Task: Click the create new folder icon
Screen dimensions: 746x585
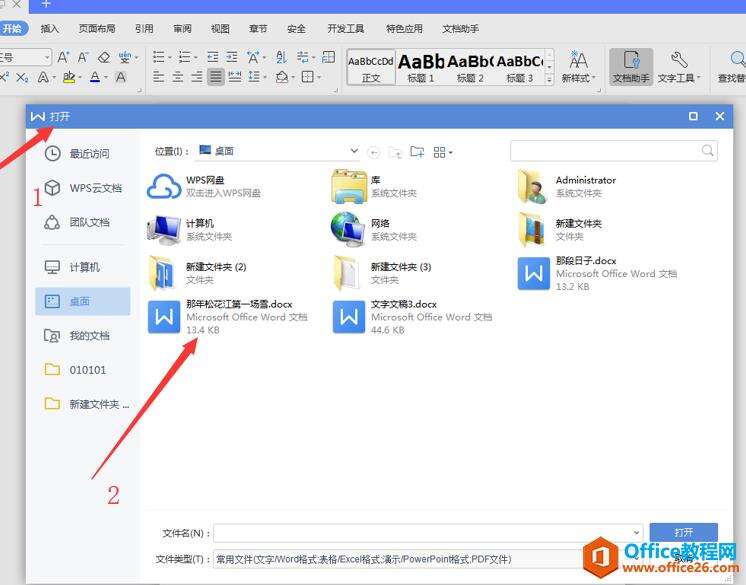Action: point(417,152)
